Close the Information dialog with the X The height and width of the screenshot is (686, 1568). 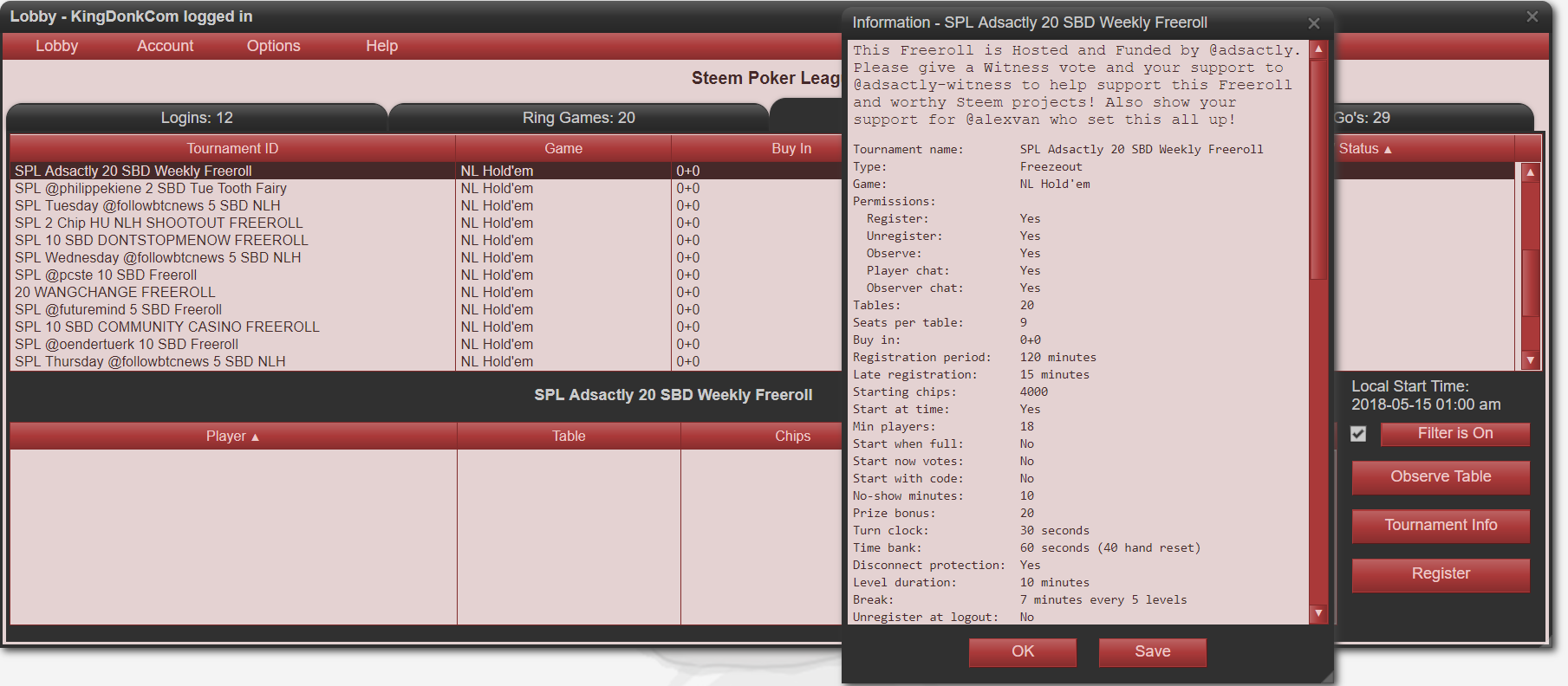coord(1314,23)
